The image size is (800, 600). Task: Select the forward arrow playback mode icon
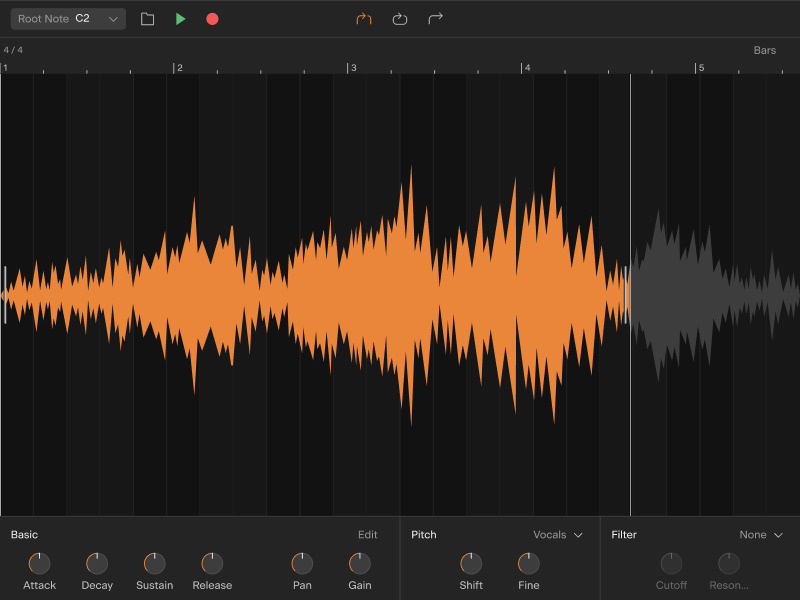[435, 19]
